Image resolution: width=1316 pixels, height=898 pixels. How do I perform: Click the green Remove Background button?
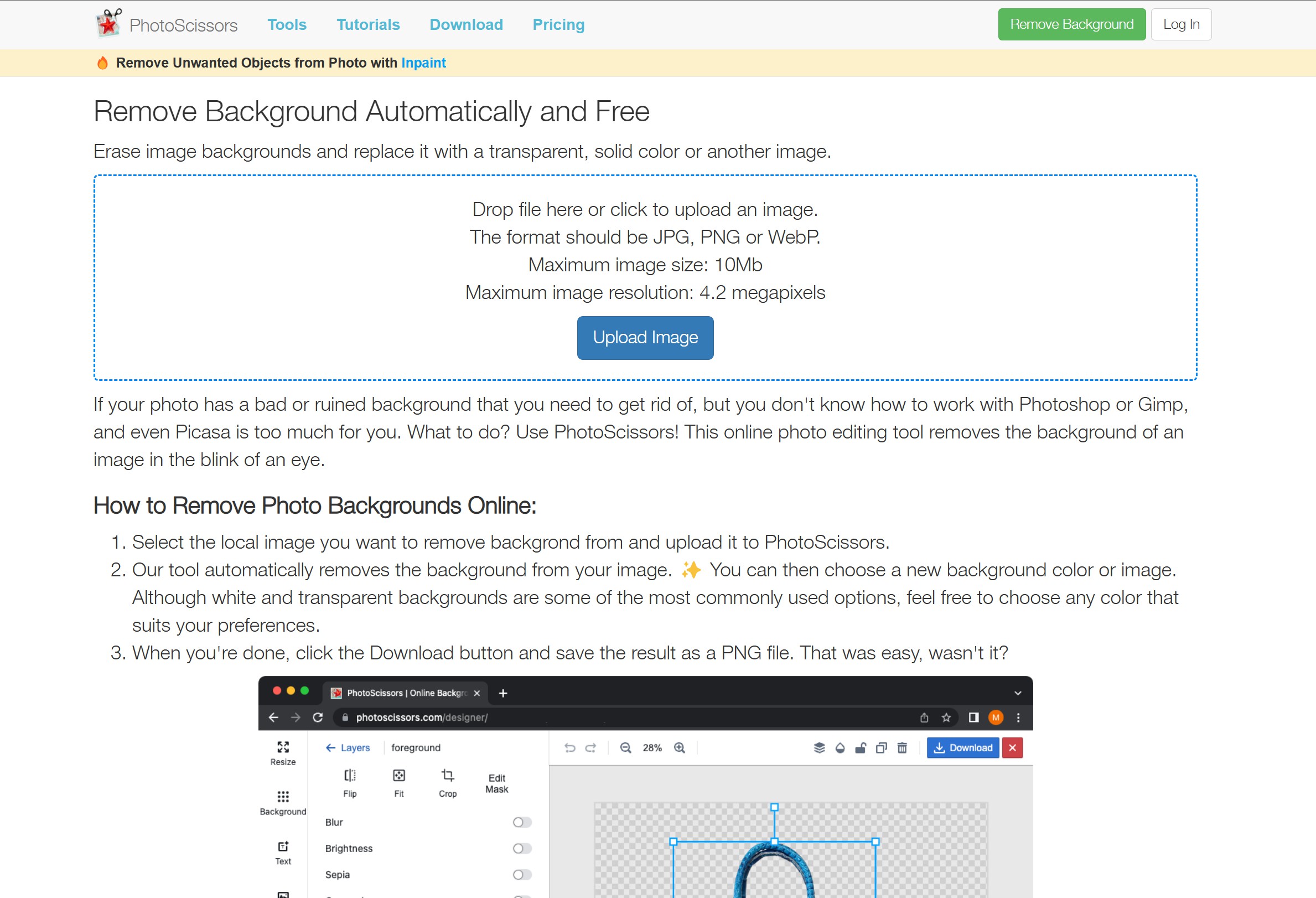[x=1071, y=24]
